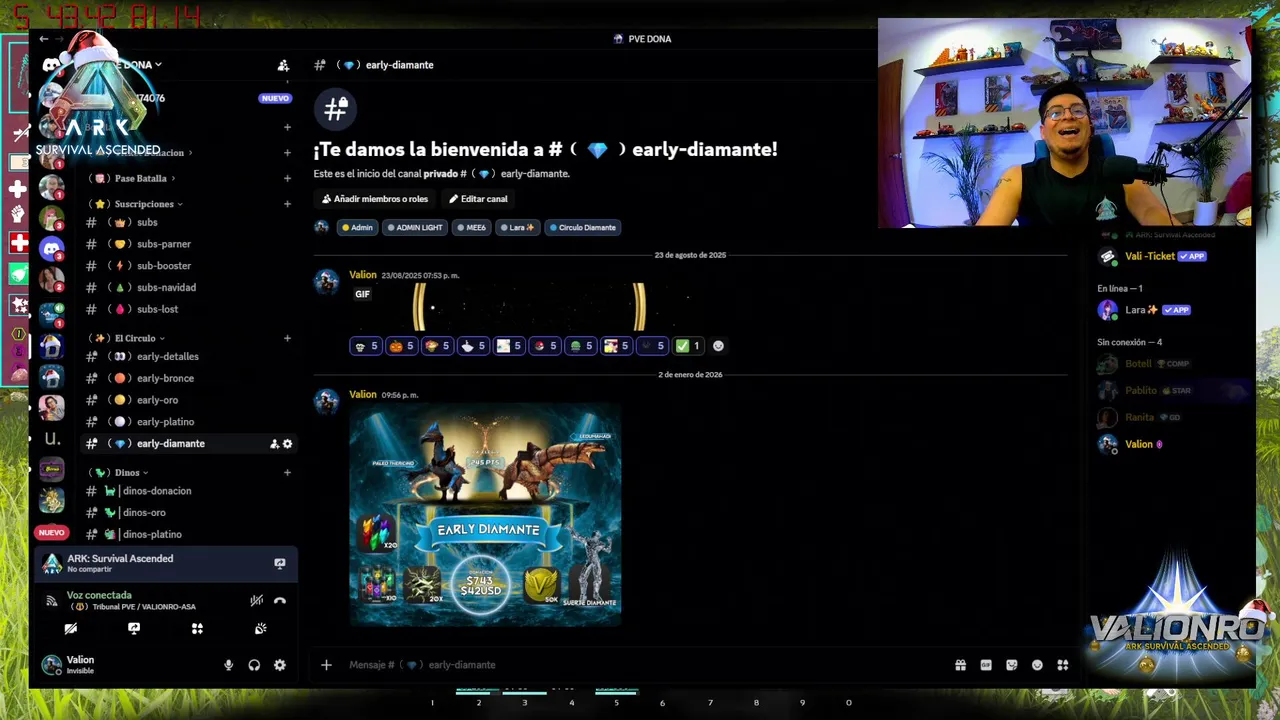
Task: Open the sticker picker
Action: pos(1012,665)
